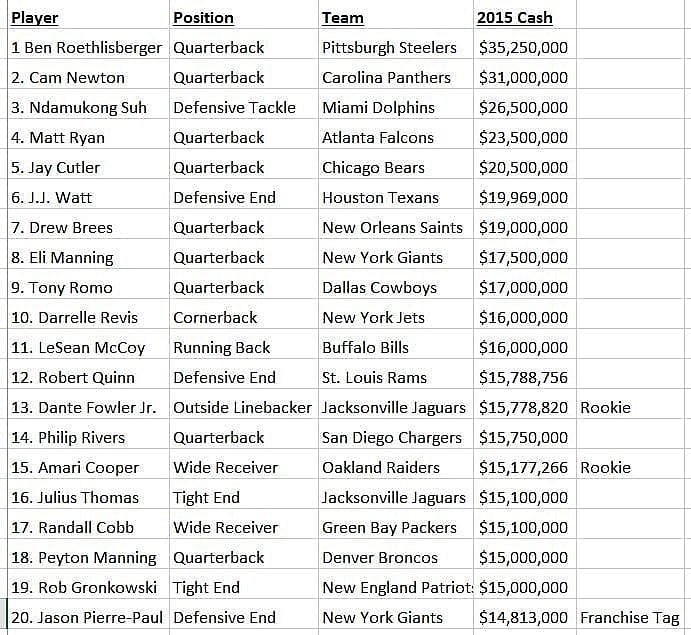691x635 pixels.
Task: Select the Amari Cooper cell
Action: (x=75, y=467)
